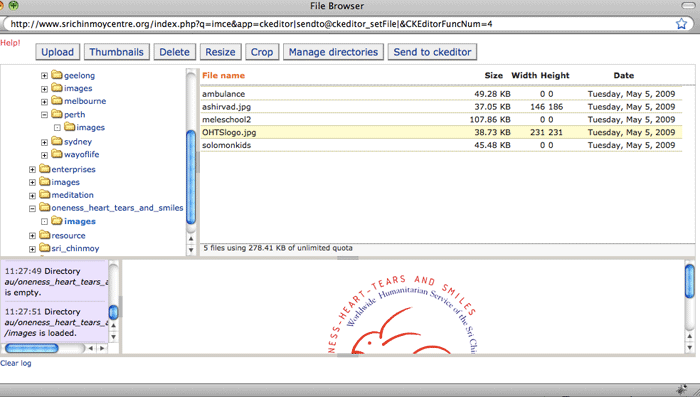Open the Crop tool

pos(262,52)
